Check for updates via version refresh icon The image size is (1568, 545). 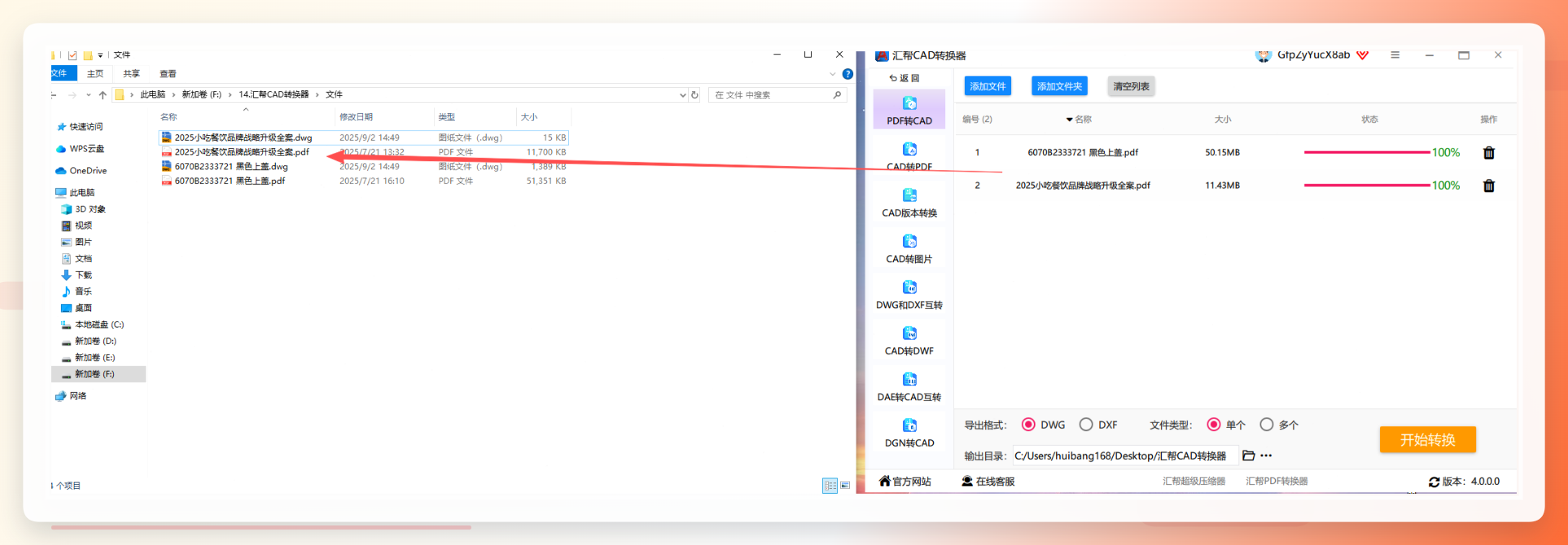coord(1434,481)
